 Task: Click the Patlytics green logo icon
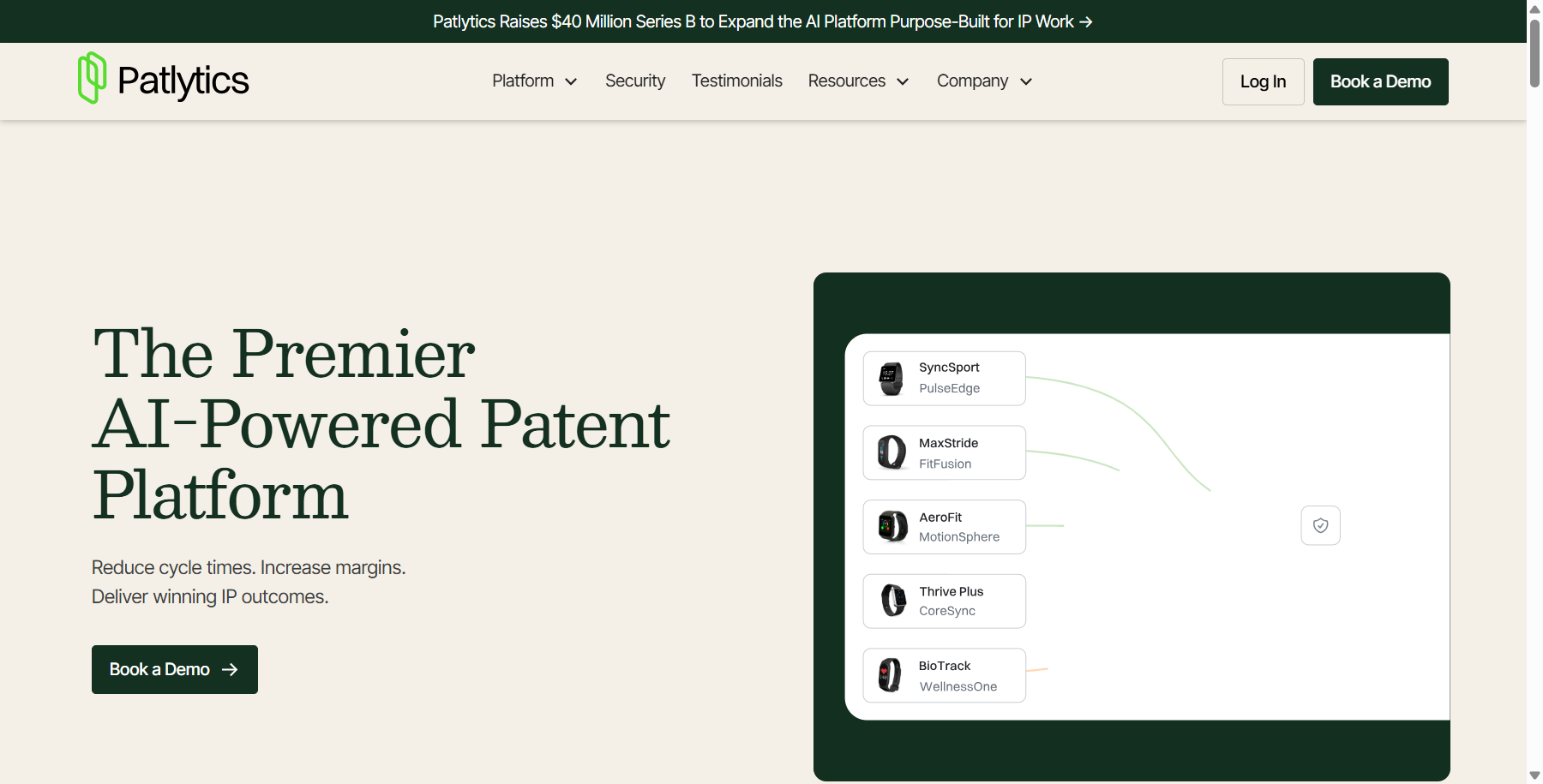pos(92,78)
